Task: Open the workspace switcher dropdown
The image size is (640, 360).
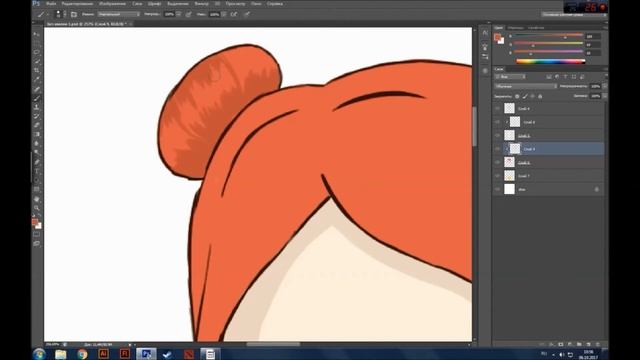Action: 573,14
